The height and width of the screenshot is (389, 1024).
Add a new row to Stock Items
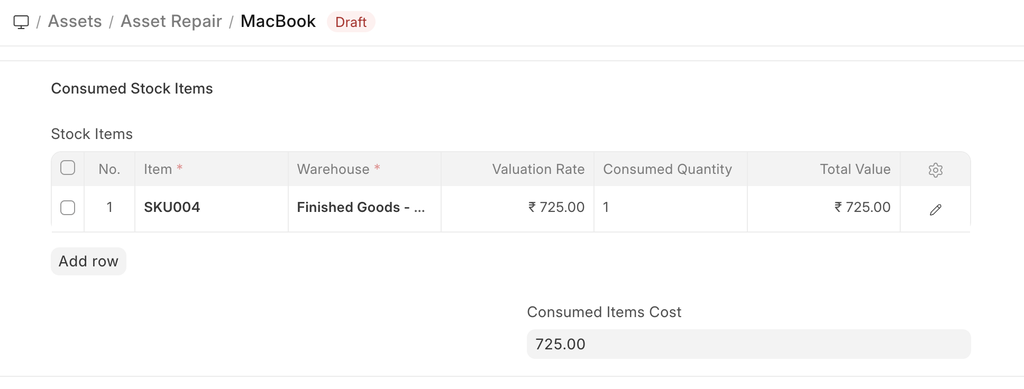coord(88,262)
